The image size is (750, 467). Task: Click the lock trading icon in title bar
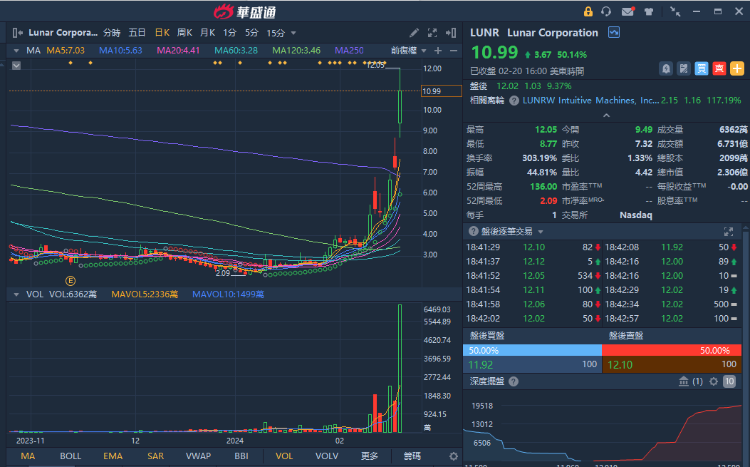pyautogui.click(x=588, y=11)
